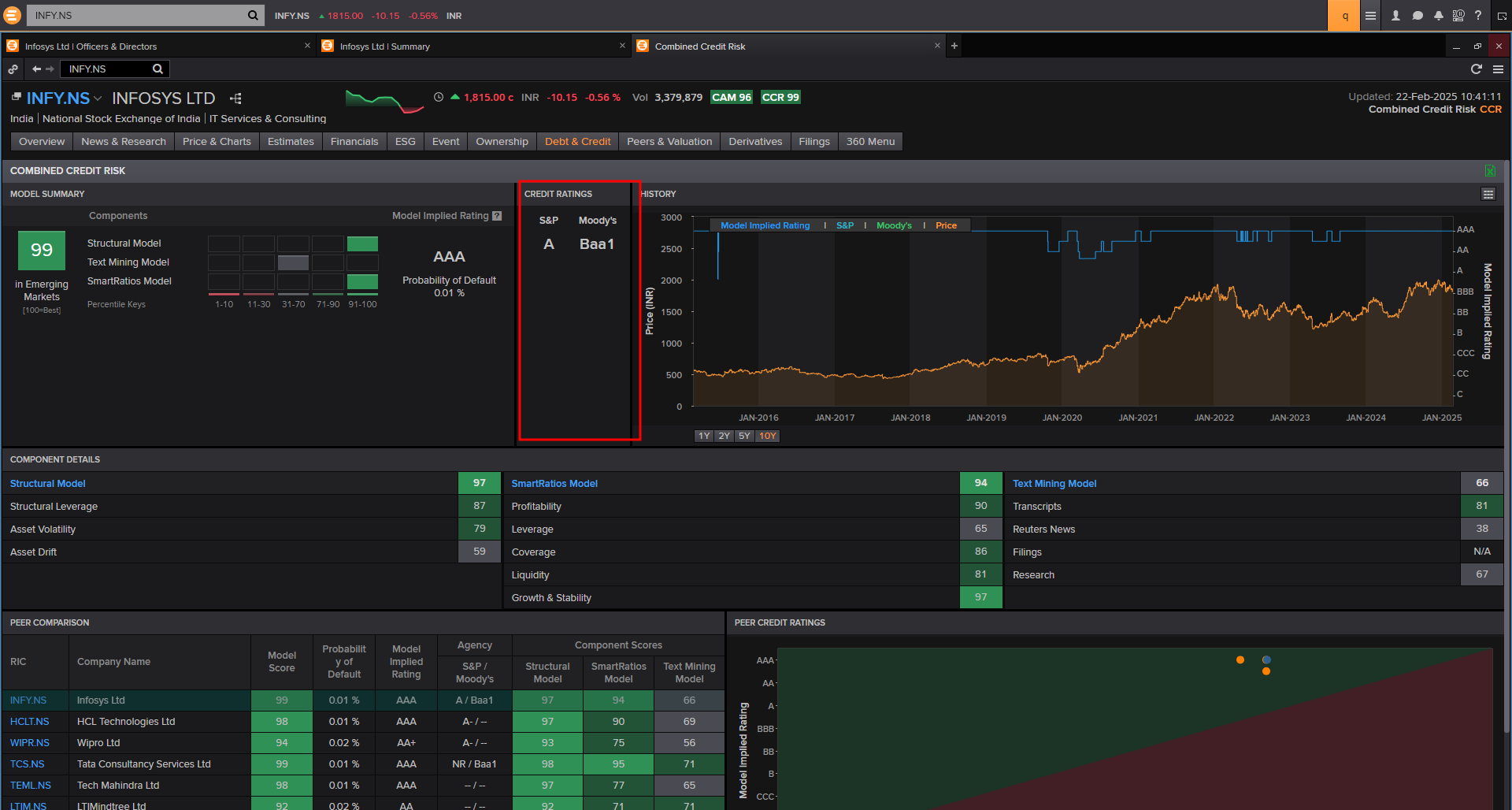Open the notifications bell icon

[x=1439, y=16]
